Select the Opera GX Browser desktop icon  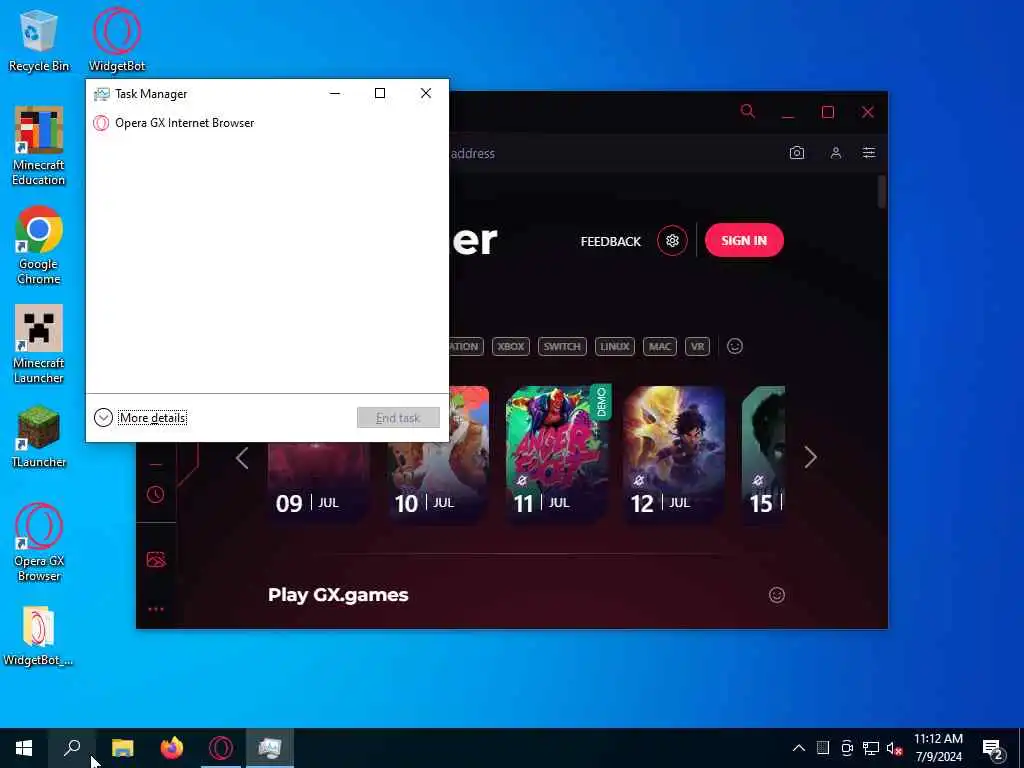(39, 542)
